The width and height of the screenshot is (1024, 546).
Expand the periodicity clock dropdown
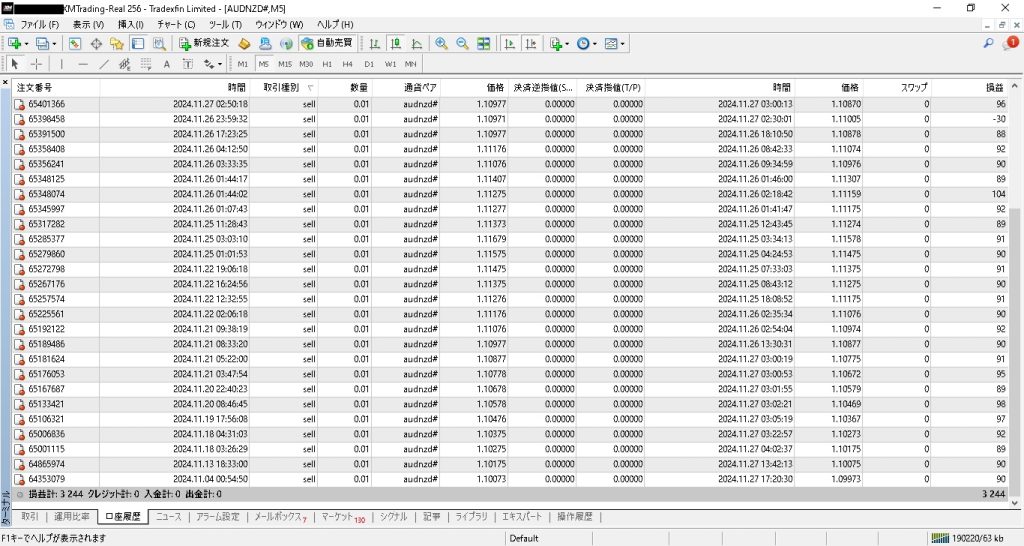click(596, 44)
